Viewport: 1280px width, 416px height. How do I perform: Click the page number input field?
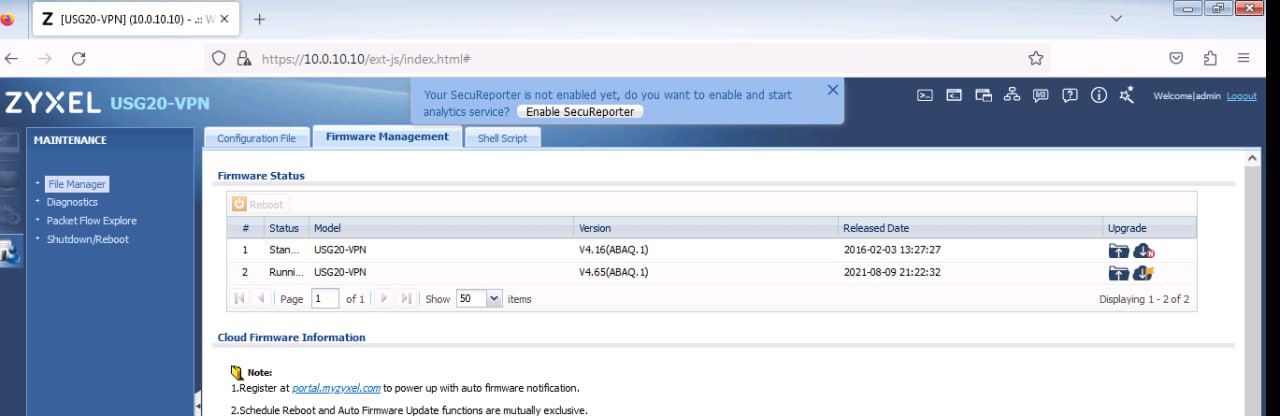pos(324,298)
